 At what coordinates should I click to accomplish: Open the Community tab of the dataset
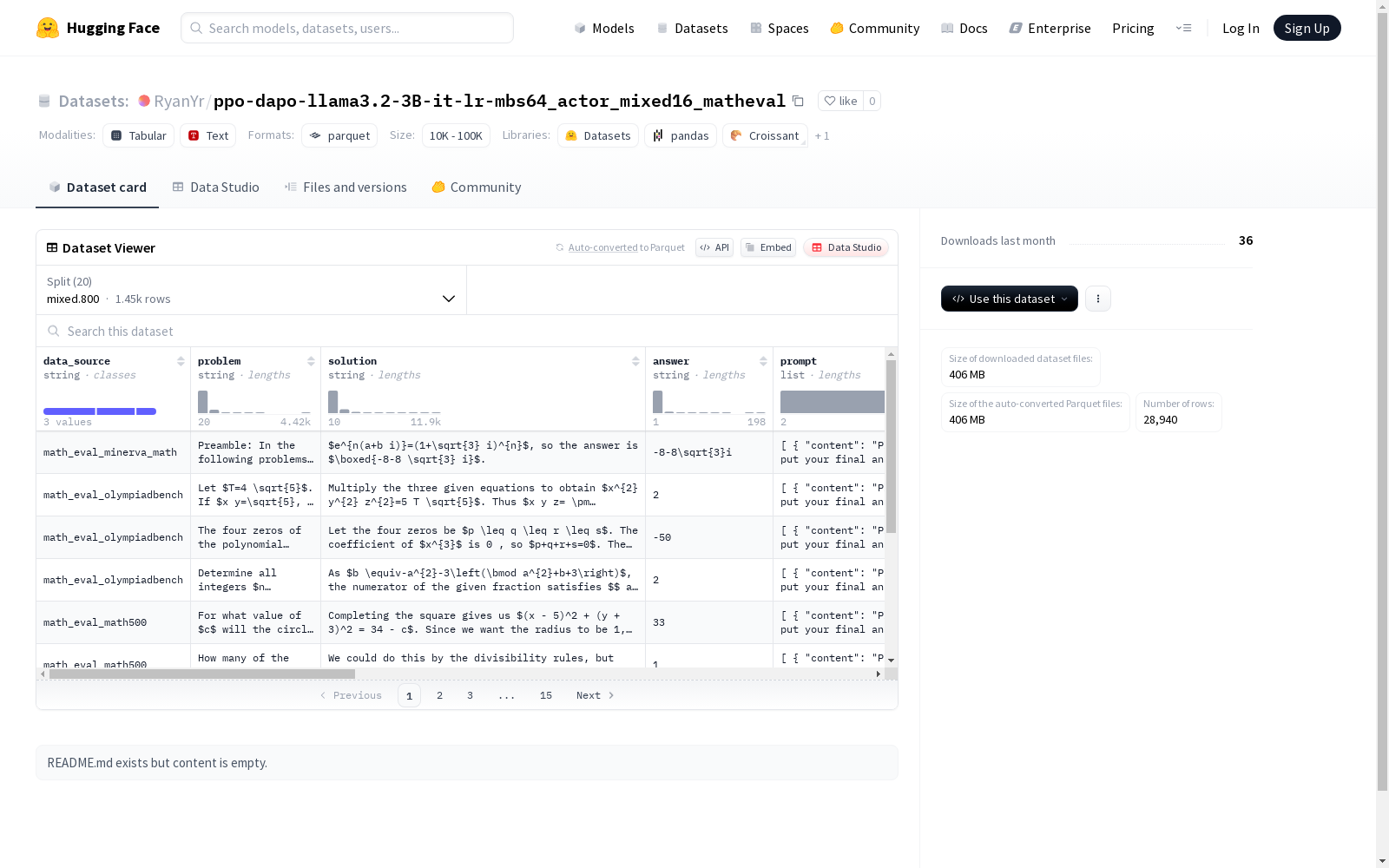477,187
